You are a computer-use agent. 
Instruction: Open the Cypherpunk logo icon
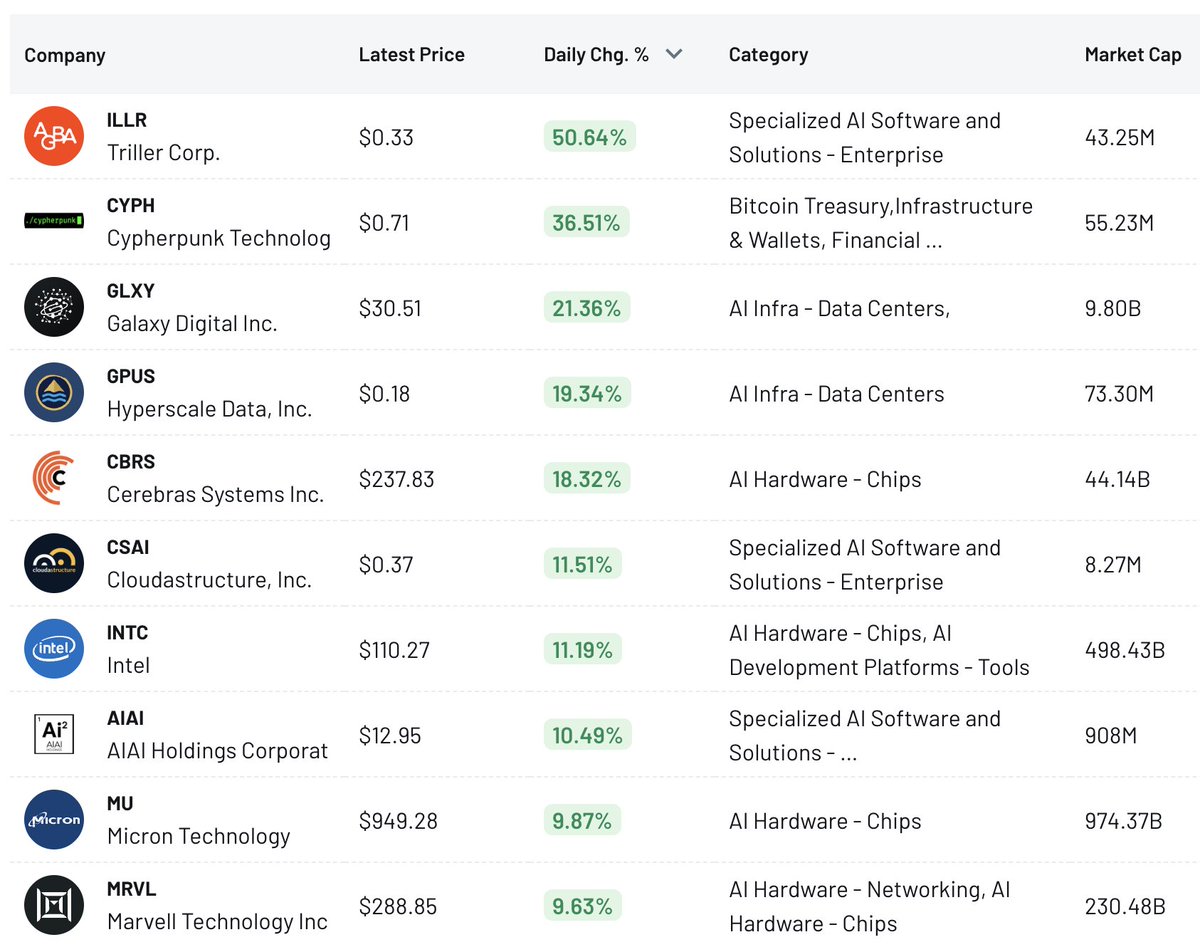pos(54,221)
